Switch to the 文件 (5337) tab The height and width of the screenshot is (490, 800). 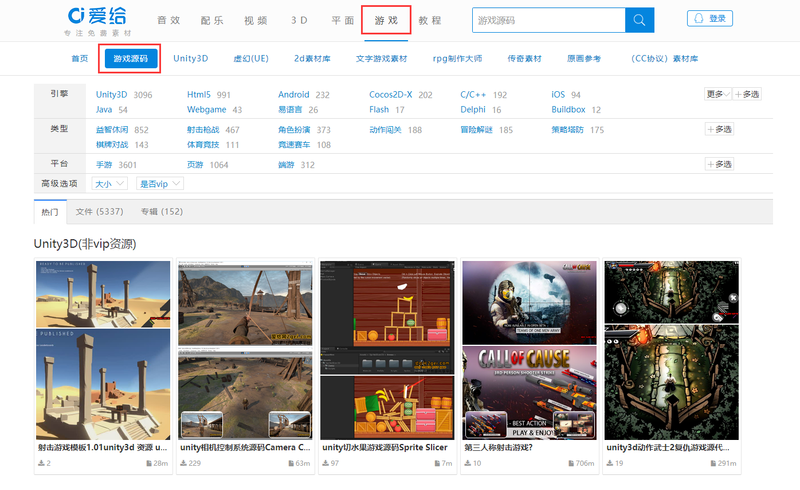pyautogui.click(x=99, y=212)
